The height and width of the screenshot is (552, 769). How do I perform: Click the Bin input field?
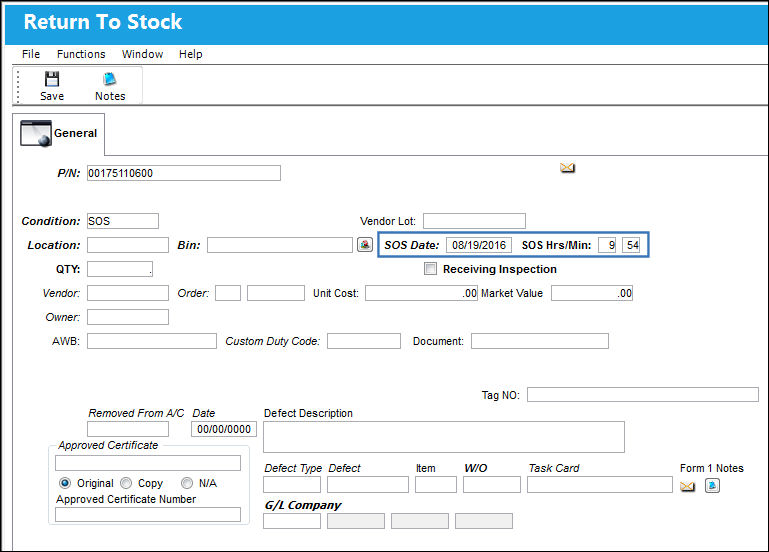tap(280, 245)
